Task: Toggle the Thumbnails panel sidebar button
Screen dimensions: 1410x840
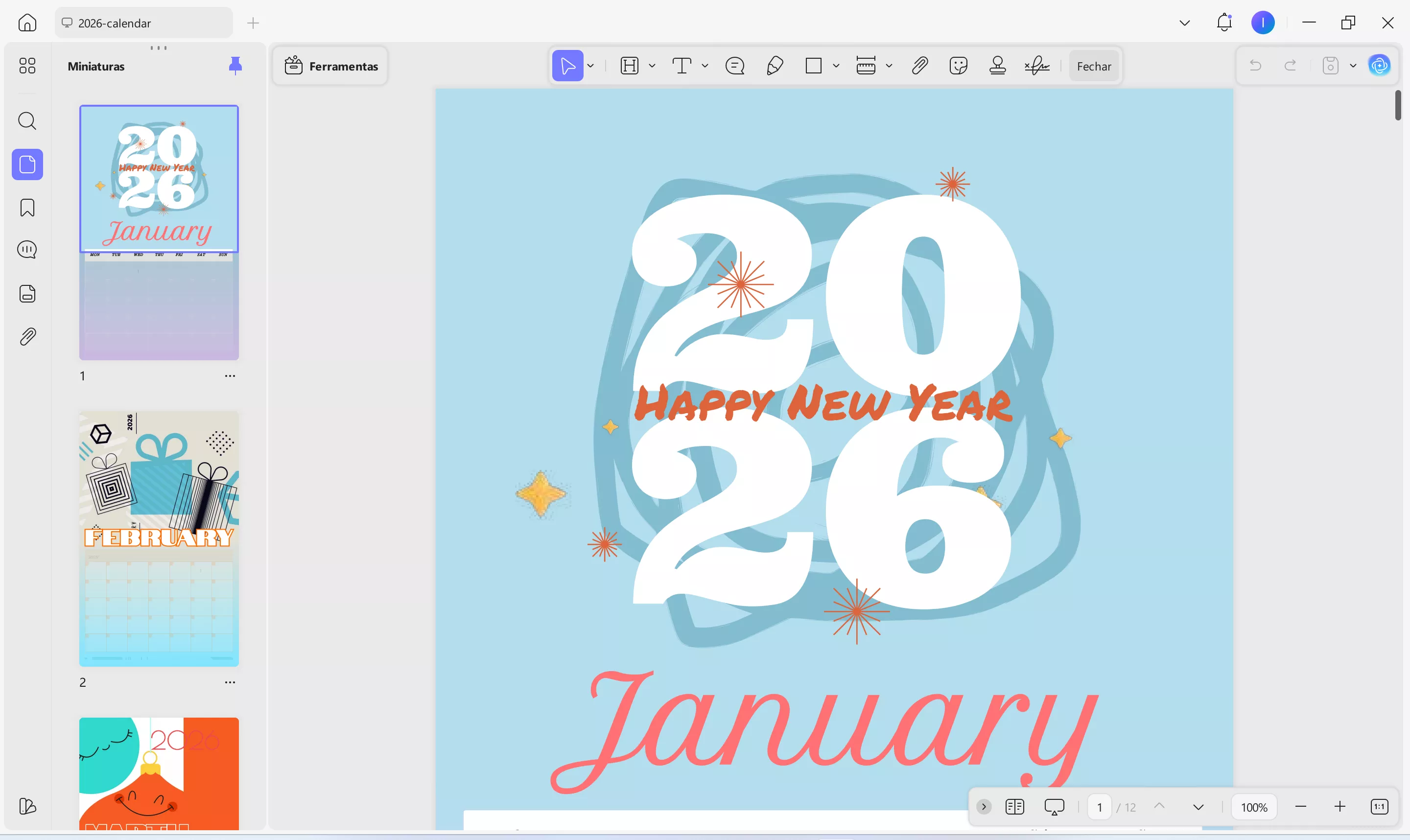Action: (x=27, y=164)
